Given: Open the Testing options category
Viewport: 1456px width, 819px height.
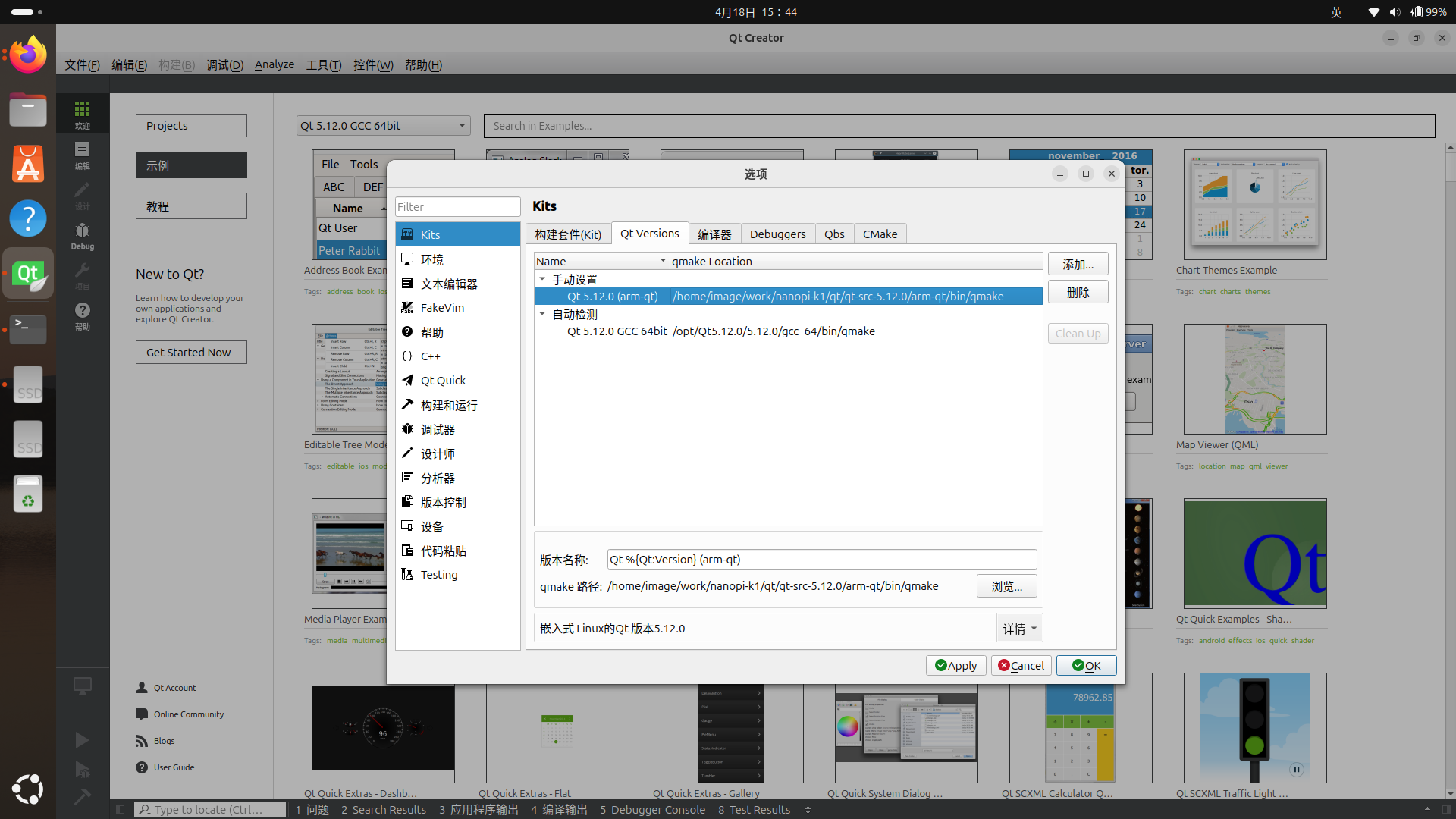Looking at the screenshot, I should [439, 575].
